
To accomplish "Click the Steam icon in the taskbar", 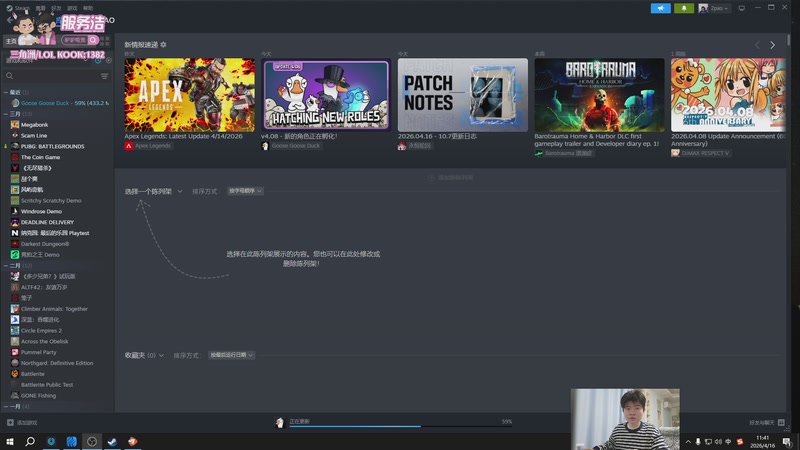I will (112, 441).
